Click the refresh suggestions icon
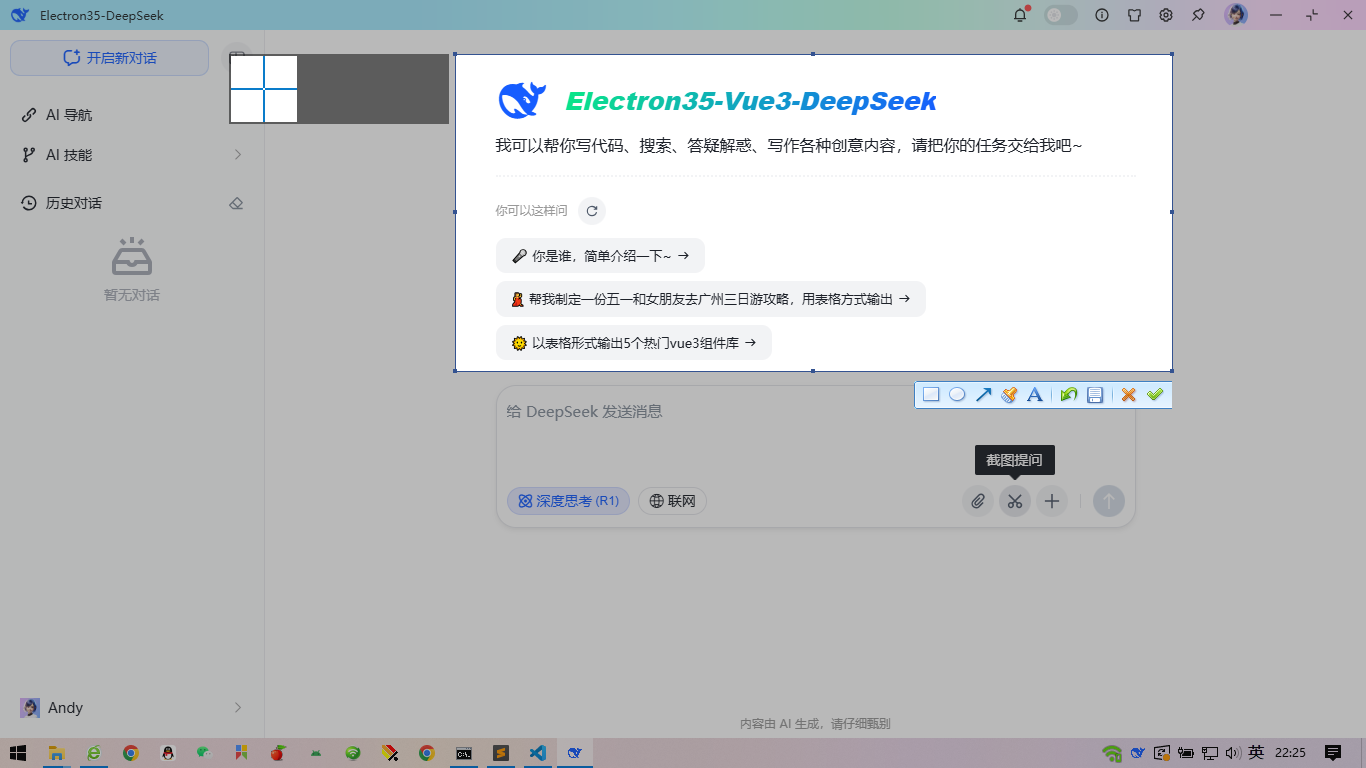Screen dimensions: 1366x768 click(592, 211)
